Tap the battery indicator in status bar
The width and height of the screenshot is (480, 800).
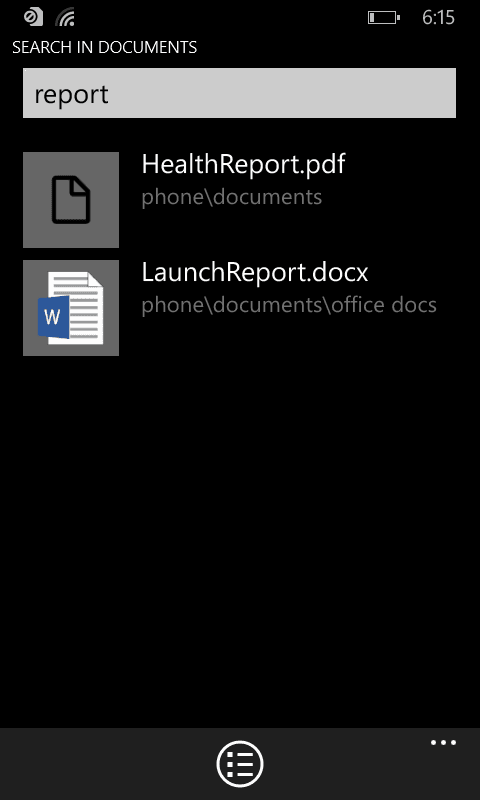pos(384,17)
